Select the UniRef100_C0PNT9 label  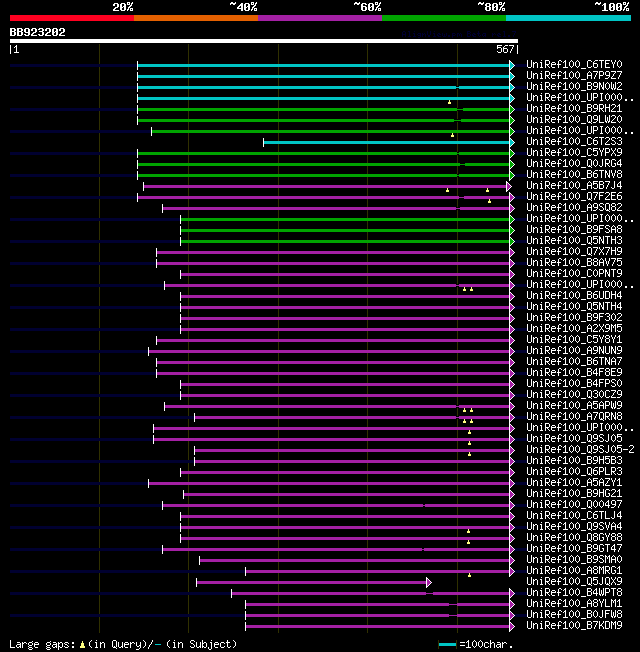tap(574, 274)
